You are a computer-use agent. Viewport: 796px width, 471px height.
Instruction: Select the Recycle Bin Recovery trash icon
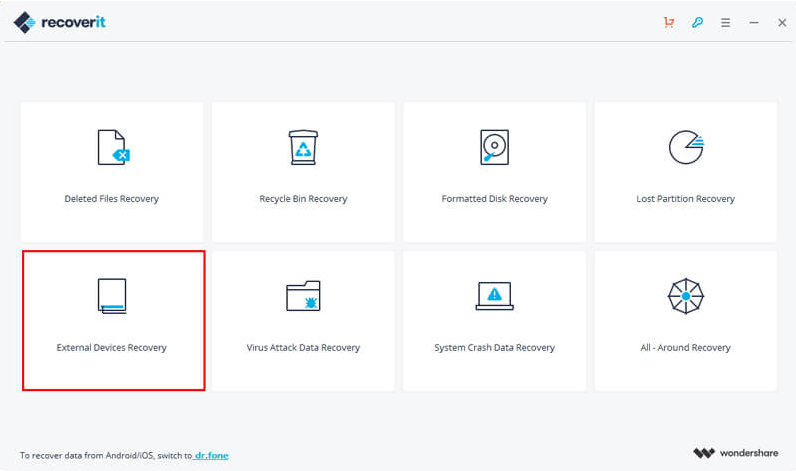pos(303,147)
